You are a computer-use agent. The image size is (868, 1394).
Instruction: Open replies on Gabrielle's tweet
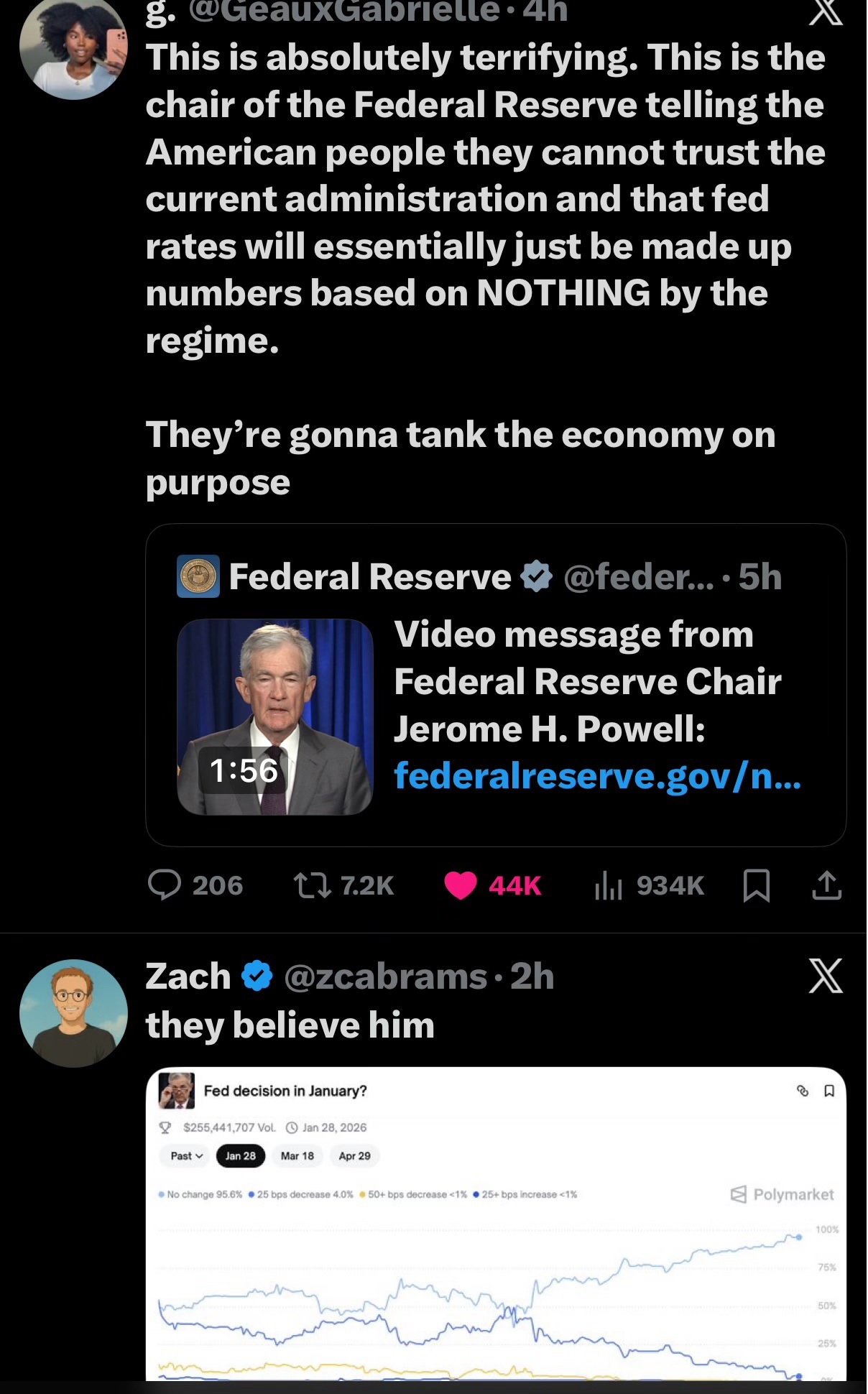(x=165, y=885)
